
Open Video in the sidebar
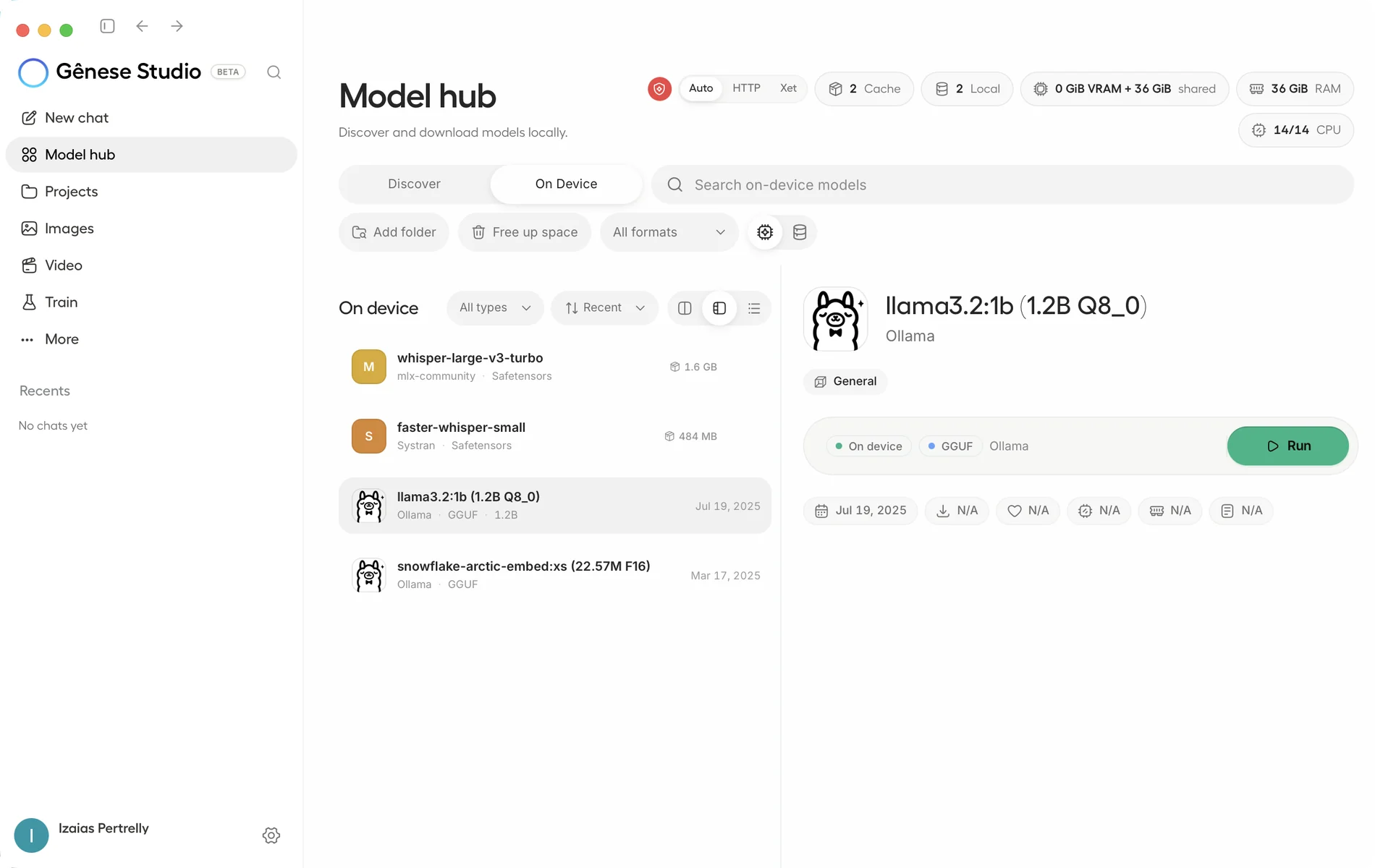click(x=151, y=265)
